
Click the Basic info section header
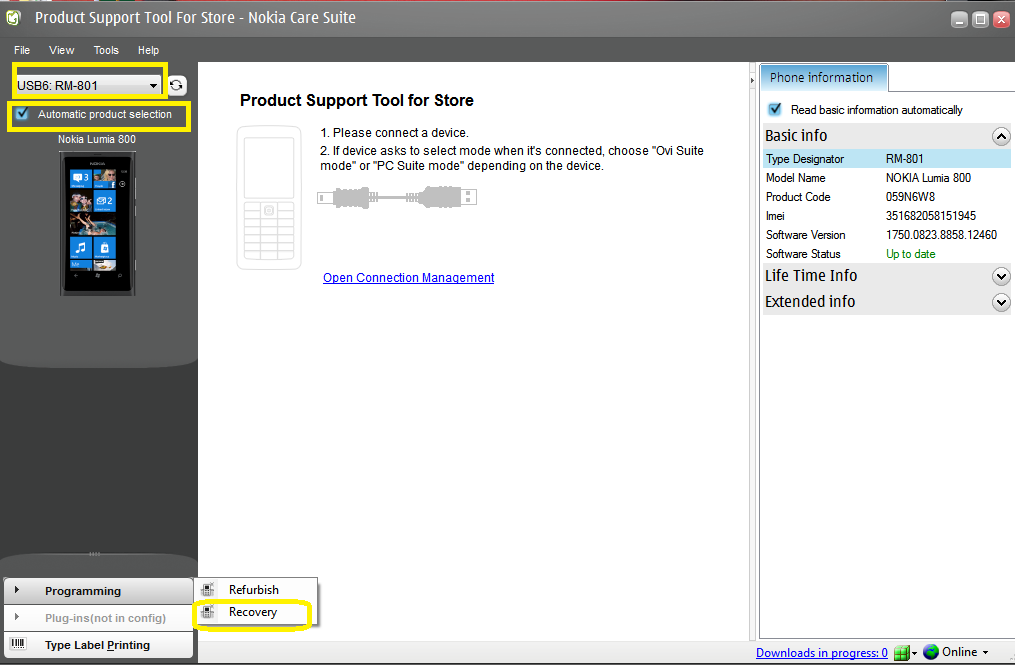click(x=887, y=136)
